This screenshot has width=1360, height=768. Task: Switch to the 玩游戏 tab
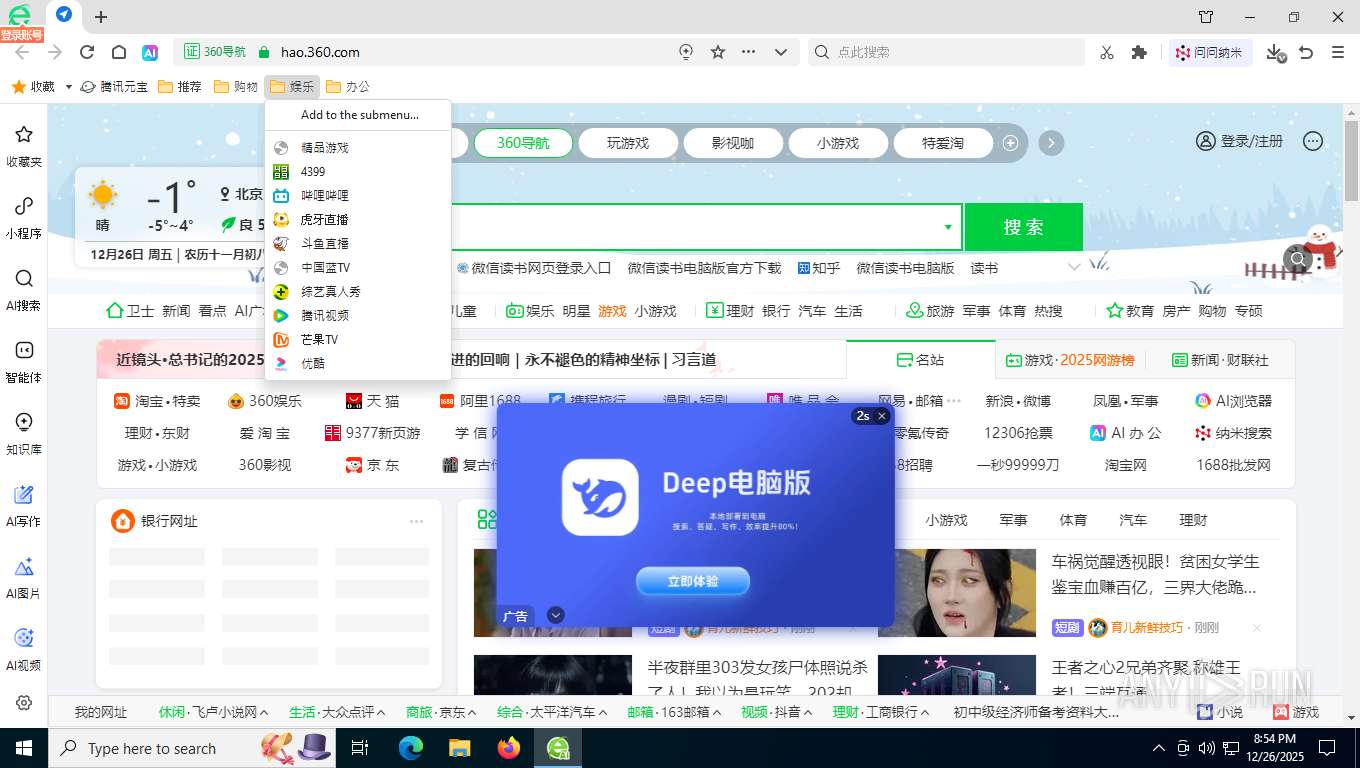click(628, 143)
